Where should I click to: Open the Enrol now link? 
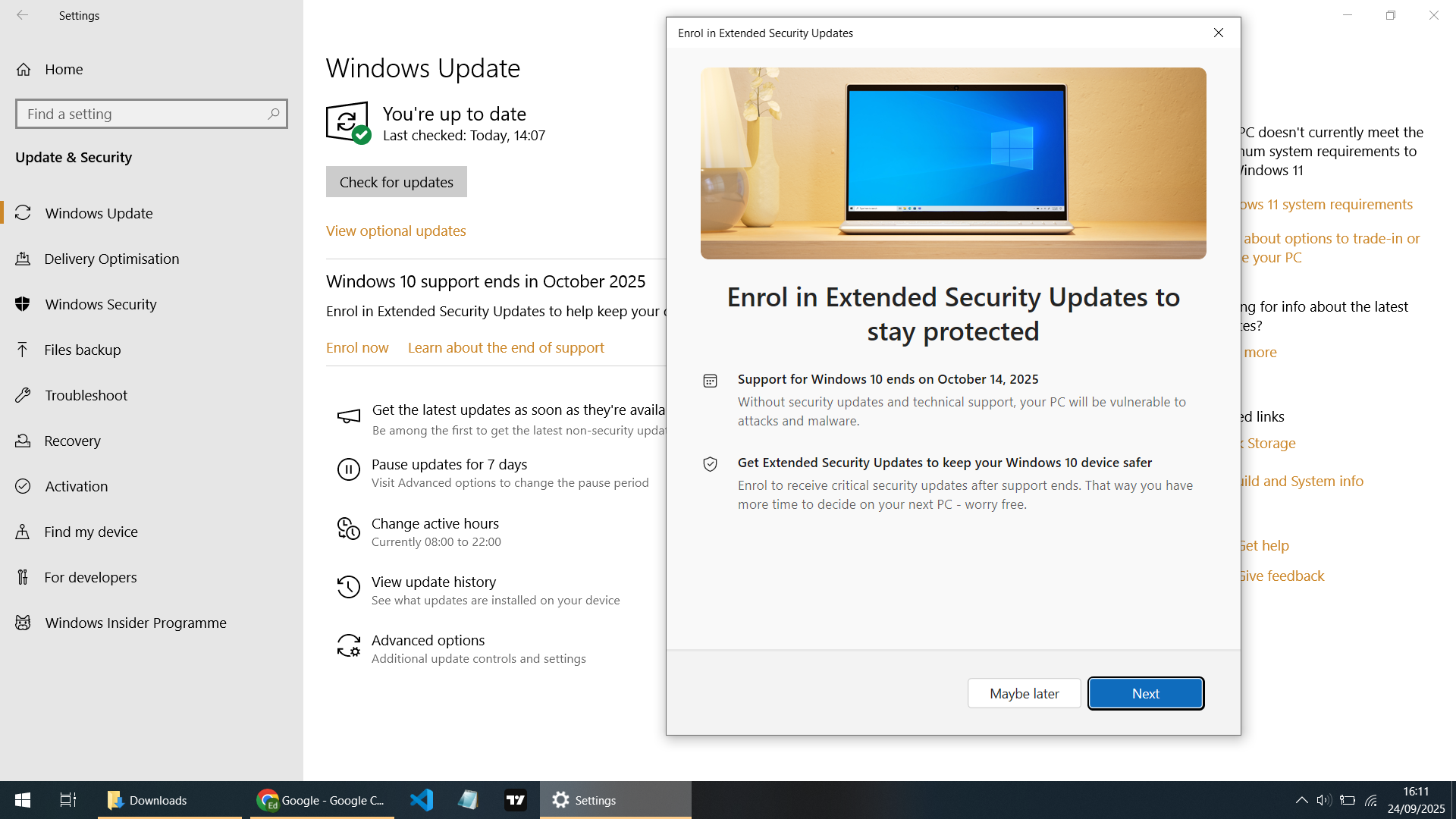[356, 347]
